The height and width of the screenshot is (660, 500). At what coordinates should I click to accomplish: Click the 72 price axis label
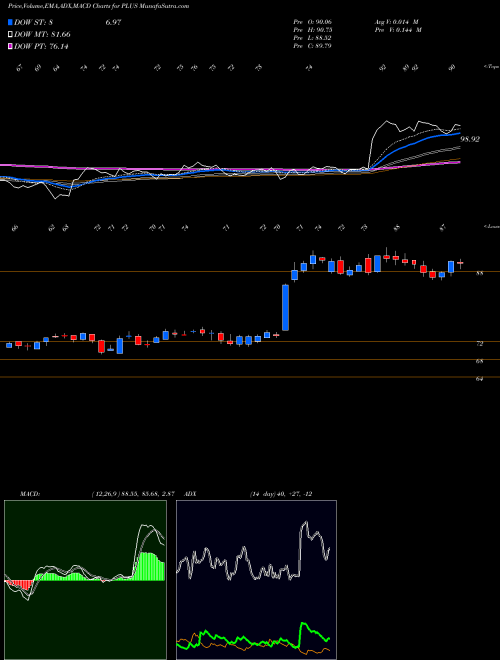pyautogui.click(x=479, y=344)
